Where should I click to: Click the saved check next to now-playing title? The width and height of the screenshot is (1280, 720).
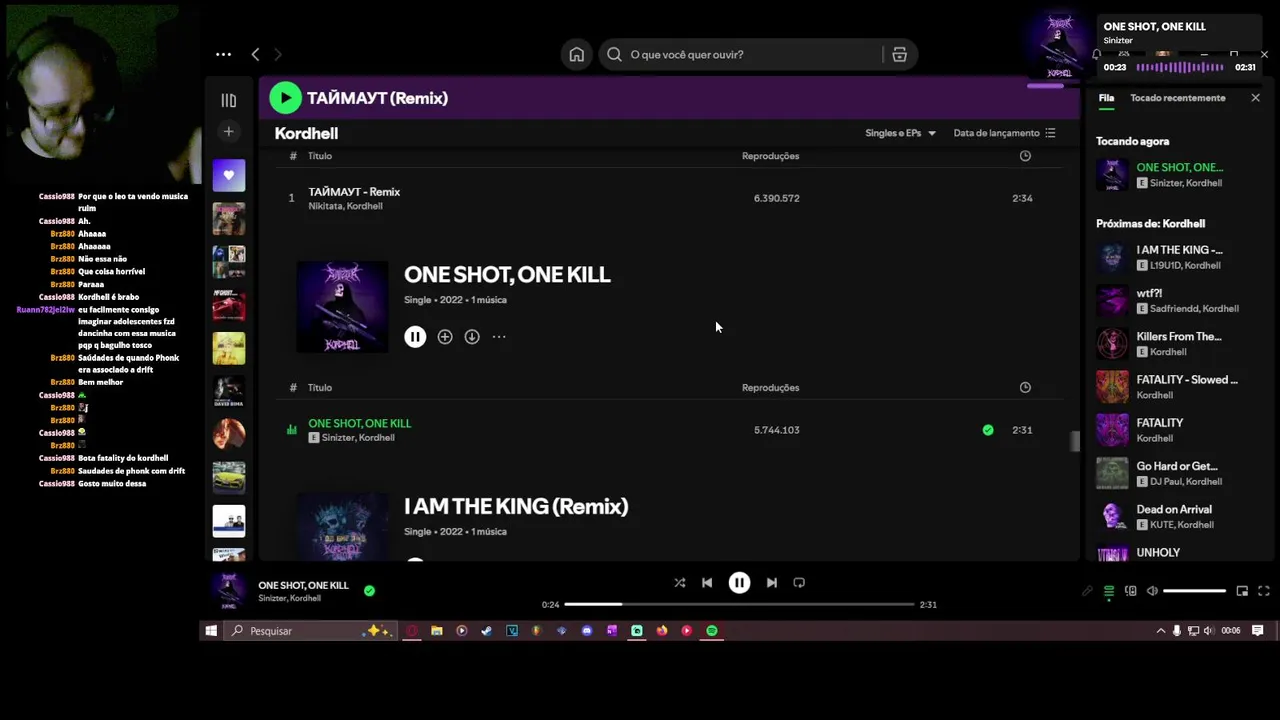tap(369, 591)
